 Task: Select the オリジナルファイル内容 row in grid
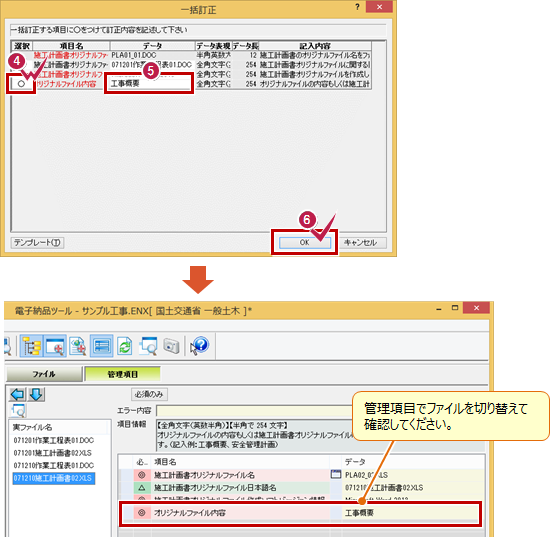[300, 513]
